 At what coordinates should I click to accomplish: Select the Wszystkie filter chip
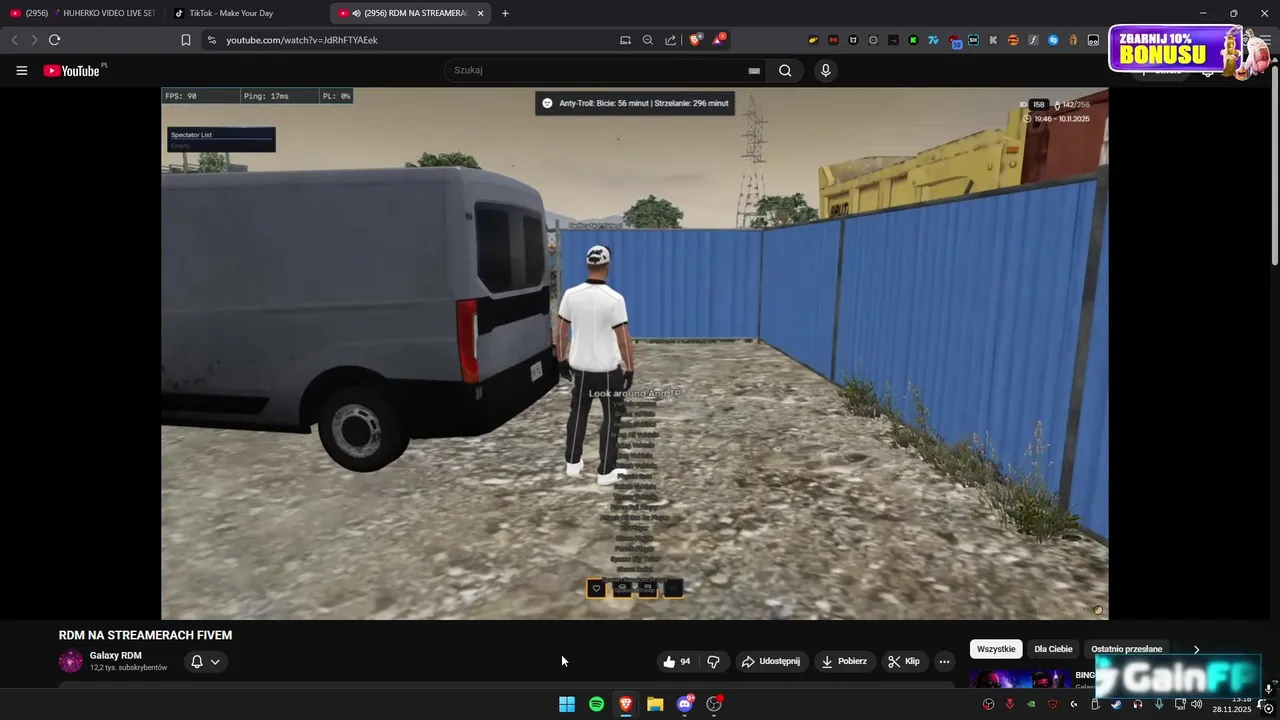(x=996, y=649)
